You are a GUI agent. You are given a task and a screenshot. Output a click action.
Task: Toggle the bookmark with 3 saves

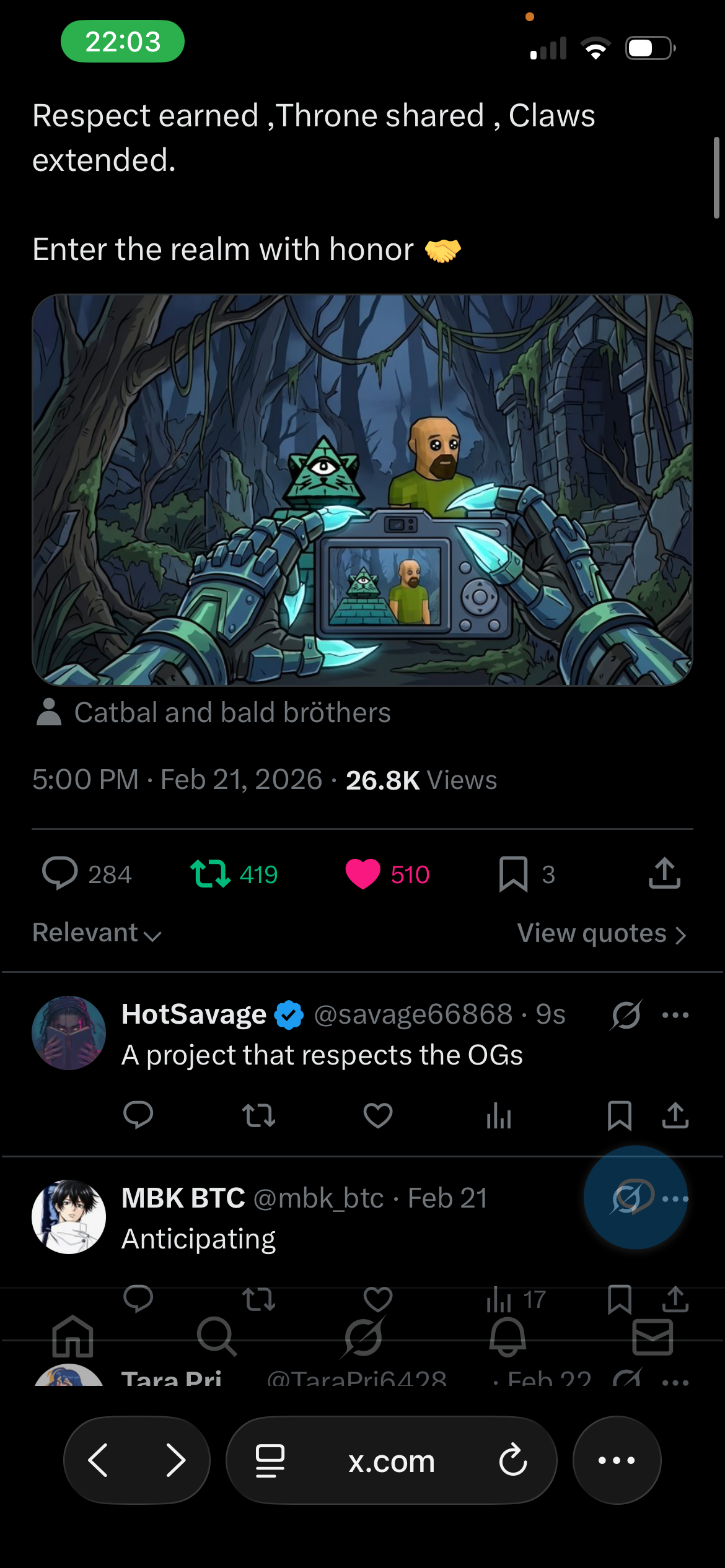click(x=513, y=874)
